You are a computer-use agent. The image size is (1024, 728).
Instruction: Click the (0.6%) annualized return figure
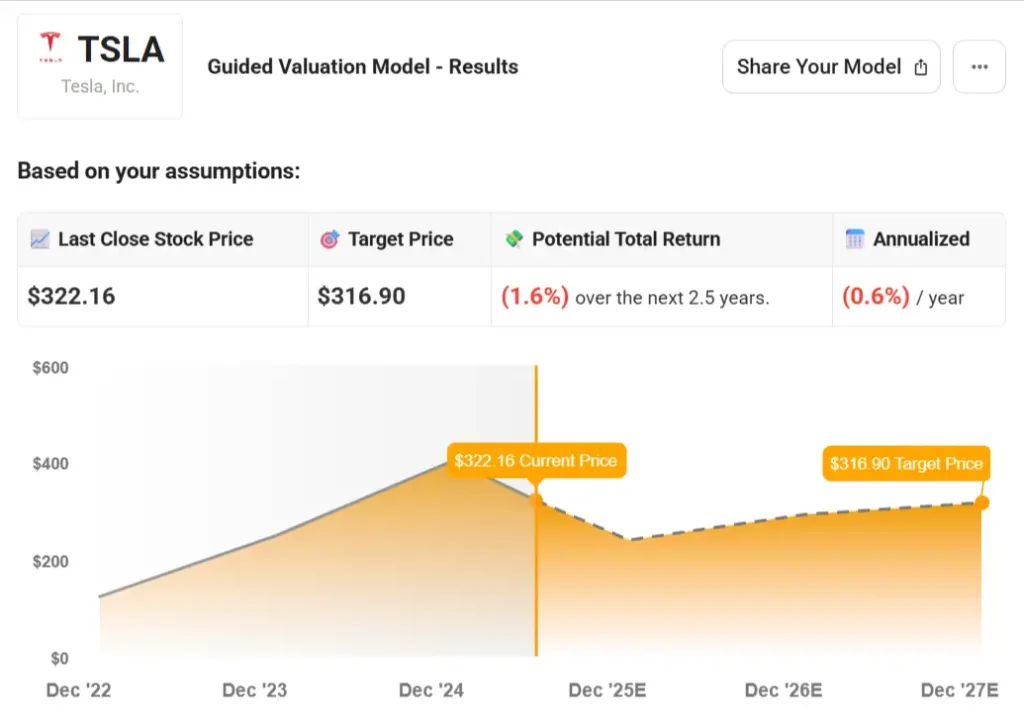pyautogui.click(x=876, y=296)
